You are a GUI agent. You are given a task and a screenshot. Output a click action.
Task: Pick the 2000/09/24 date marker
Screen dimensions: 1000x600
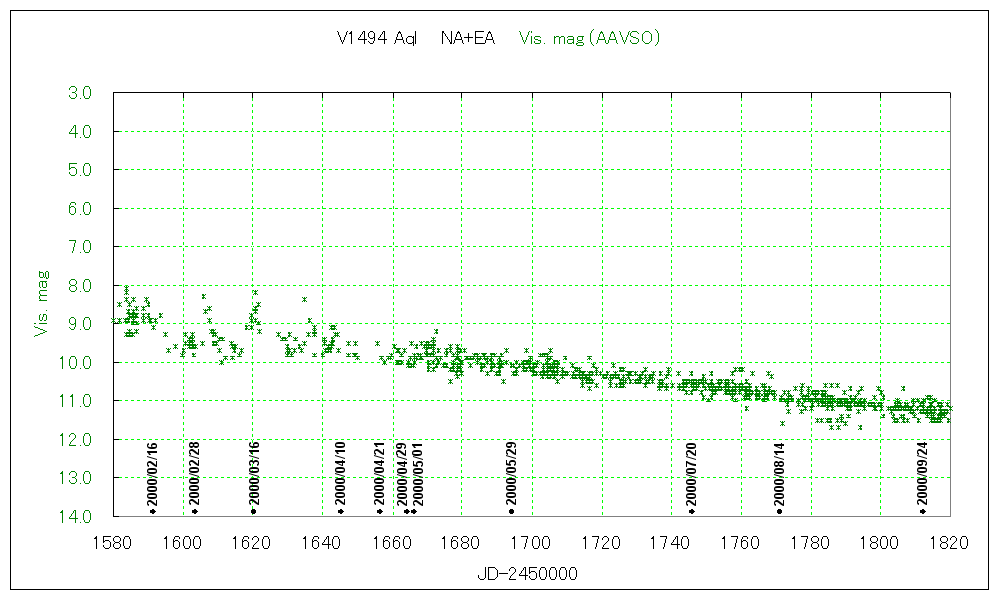(x=922, y=476)
